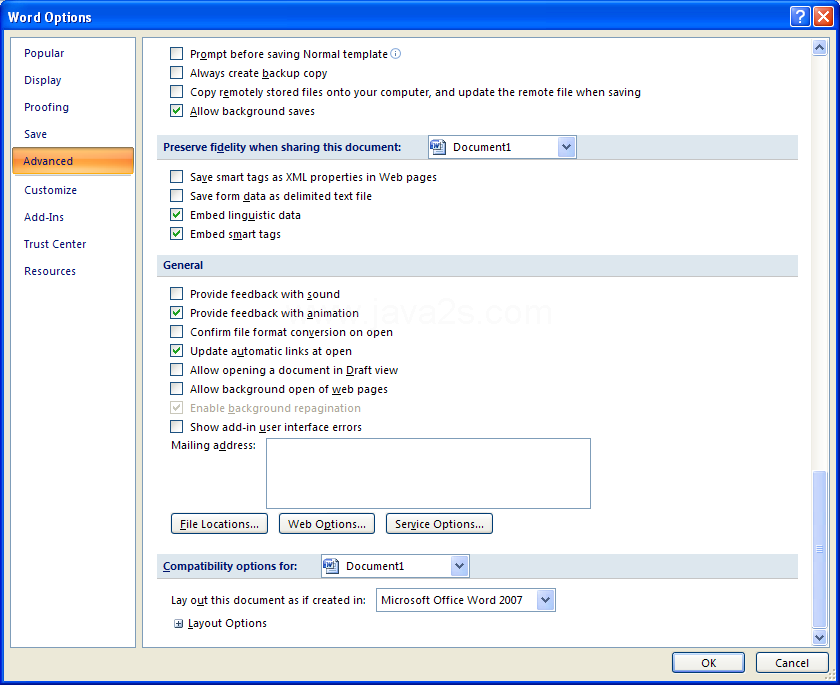
Task: Click scrollbar up arrow
Action: click(x=819, y=48)
